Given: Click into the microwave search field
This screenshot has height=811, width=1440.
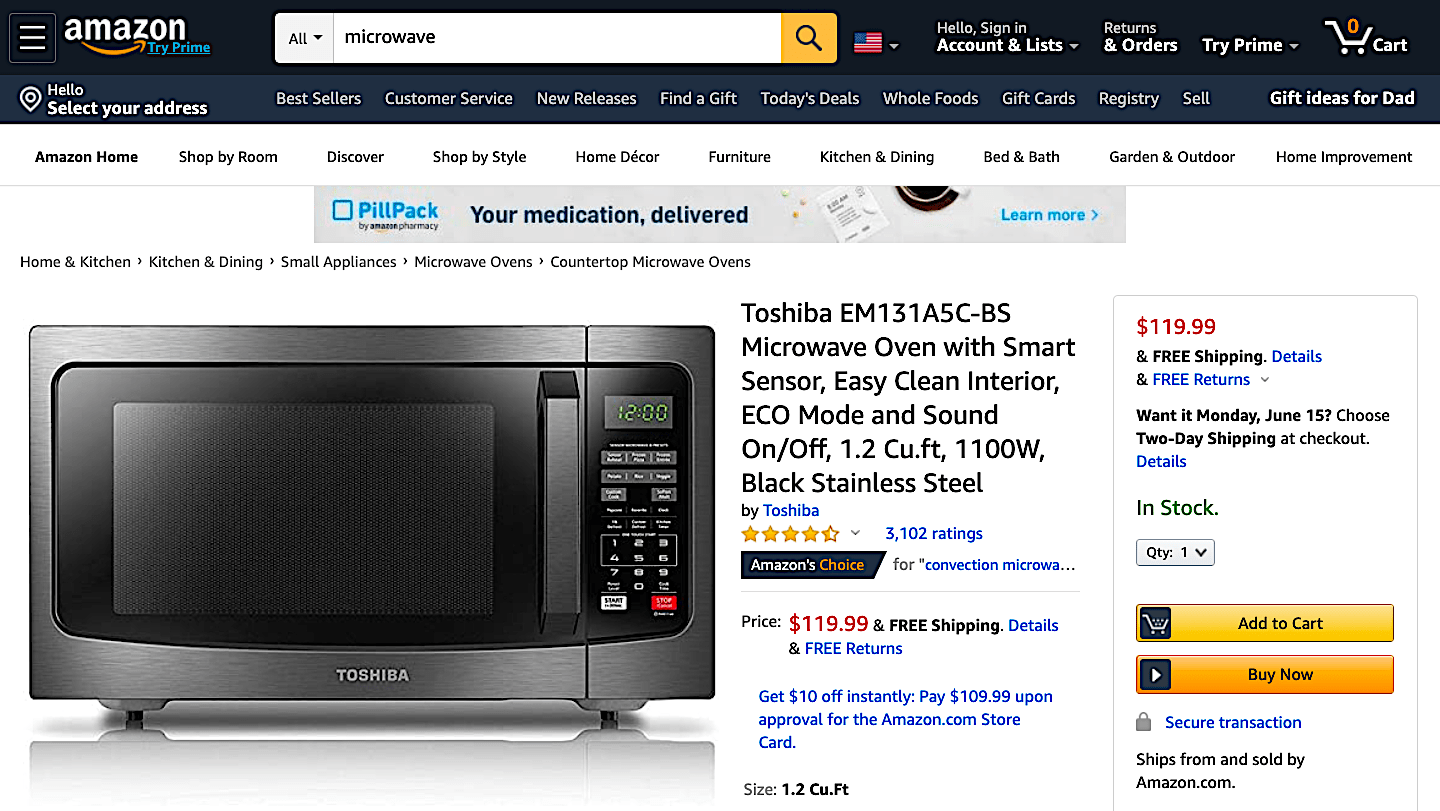Looking at the screenshot, I should click(x=557, y=38).
